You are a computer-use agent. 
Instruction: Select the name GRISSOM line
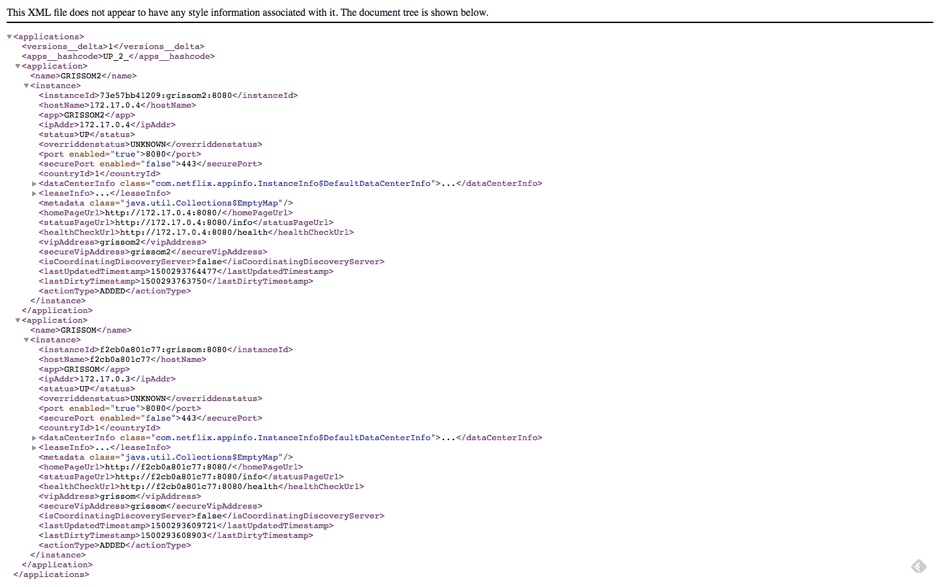pyautogui.click(x=81, y=330)
